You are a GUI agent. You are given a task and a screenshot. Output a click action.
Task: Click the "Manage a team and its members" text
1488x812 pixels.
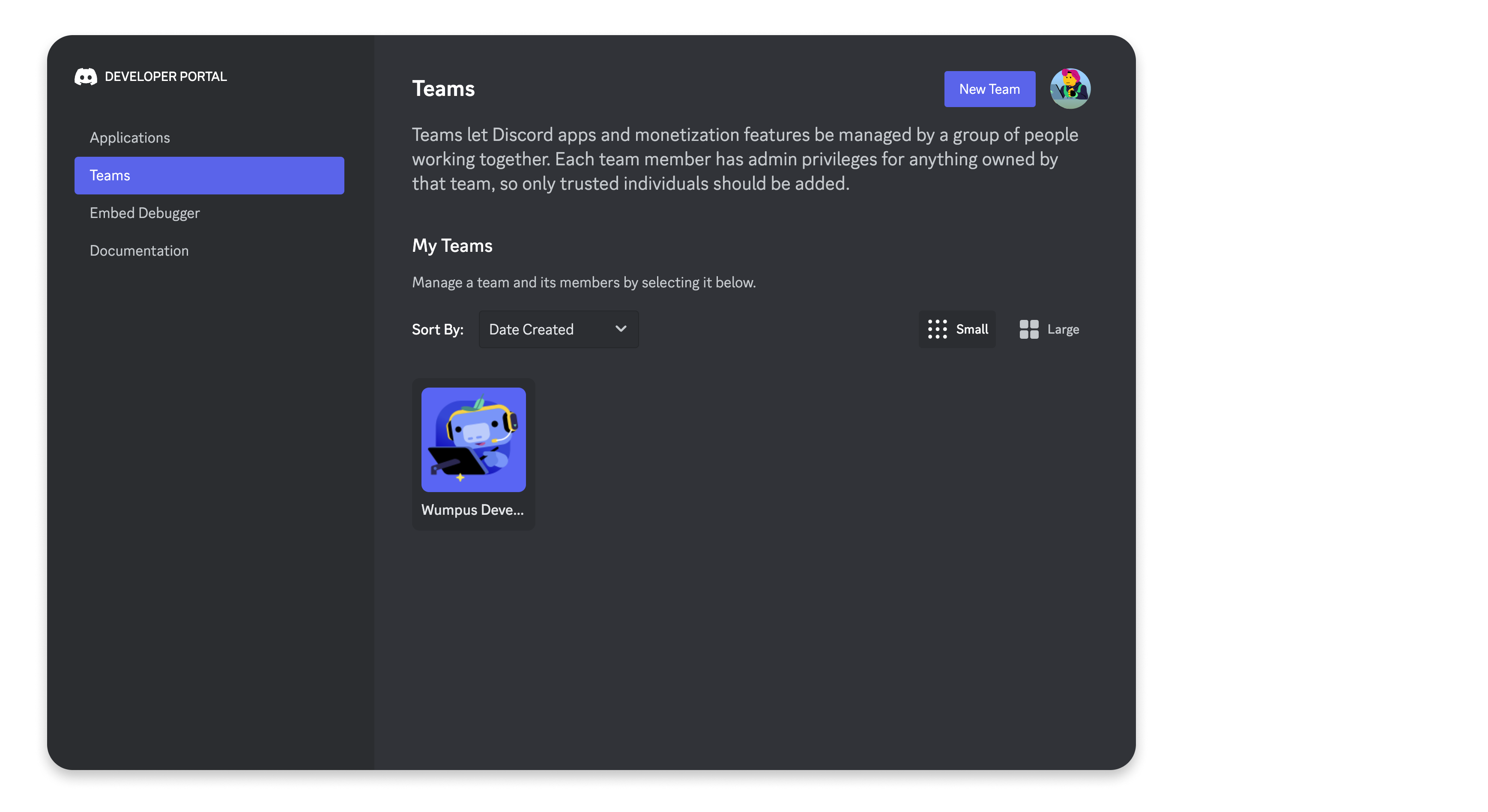(x=583, y=282)
